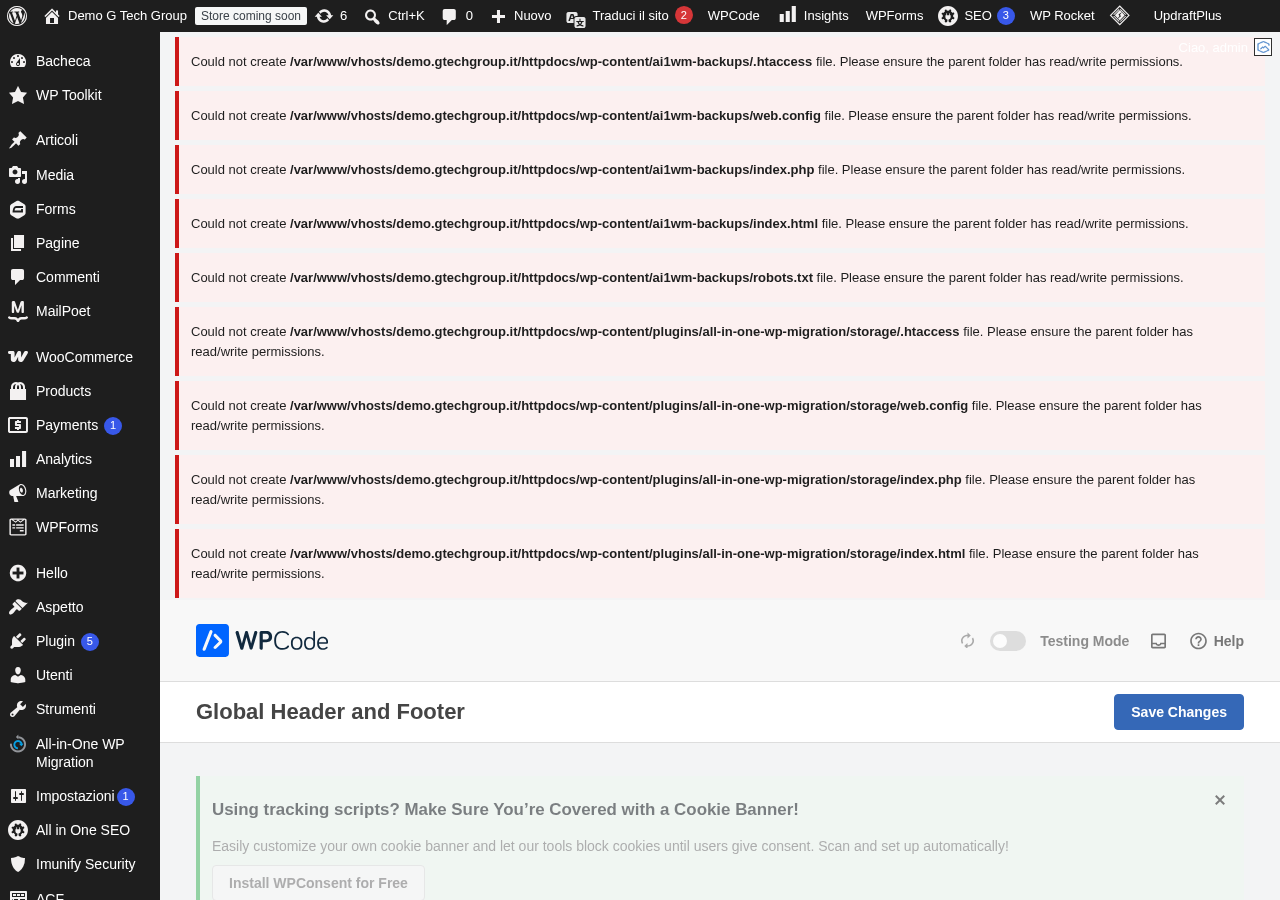Click the WooCommerce Woo icon
1280x900 pixels.
(18, 357)
